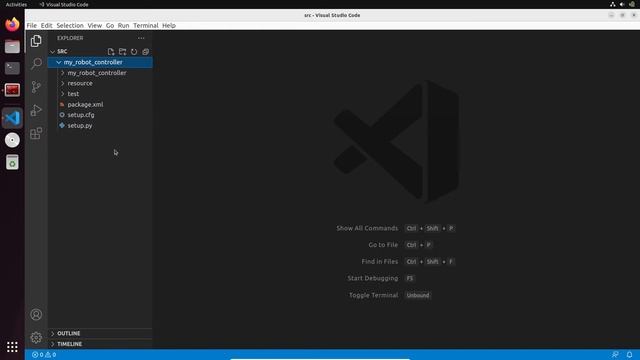The image size is (640, 360).
Task: Click 'Start Debugging' hint text
Action: (373, 278)
